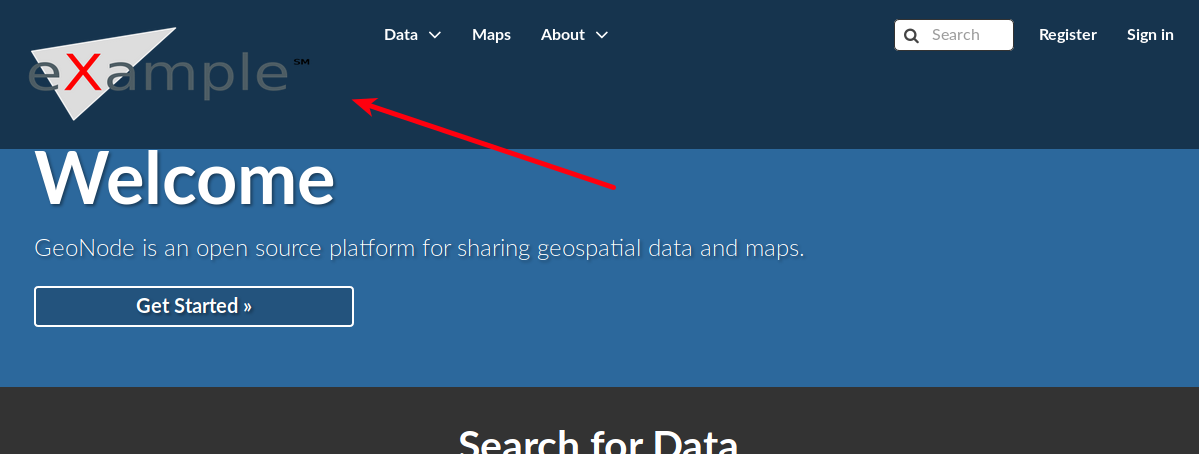This screenshot has height=454, width=1199.
Task: Focus the Search input field
Action: click(x=954, y=35)
